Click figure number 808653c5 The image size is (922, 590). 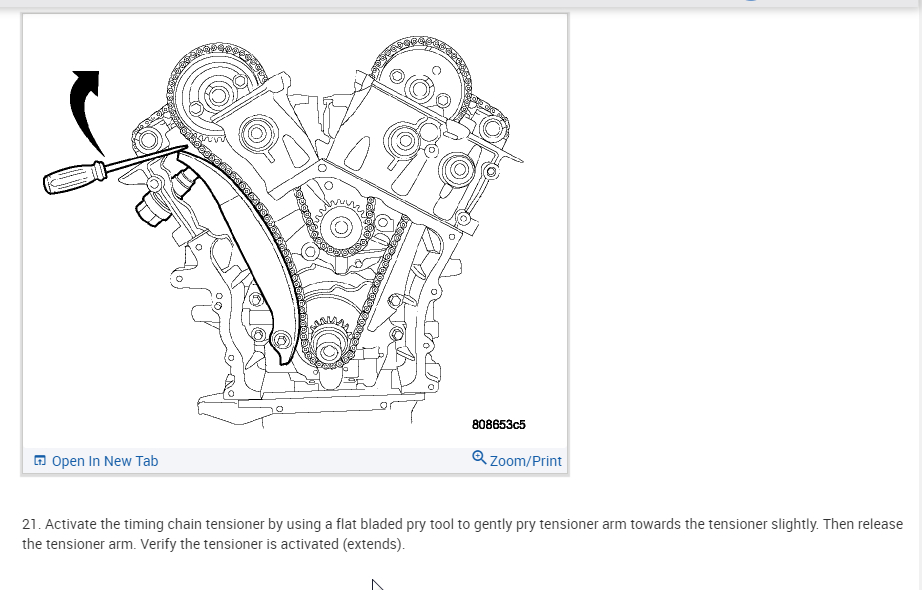pos(499,425)
